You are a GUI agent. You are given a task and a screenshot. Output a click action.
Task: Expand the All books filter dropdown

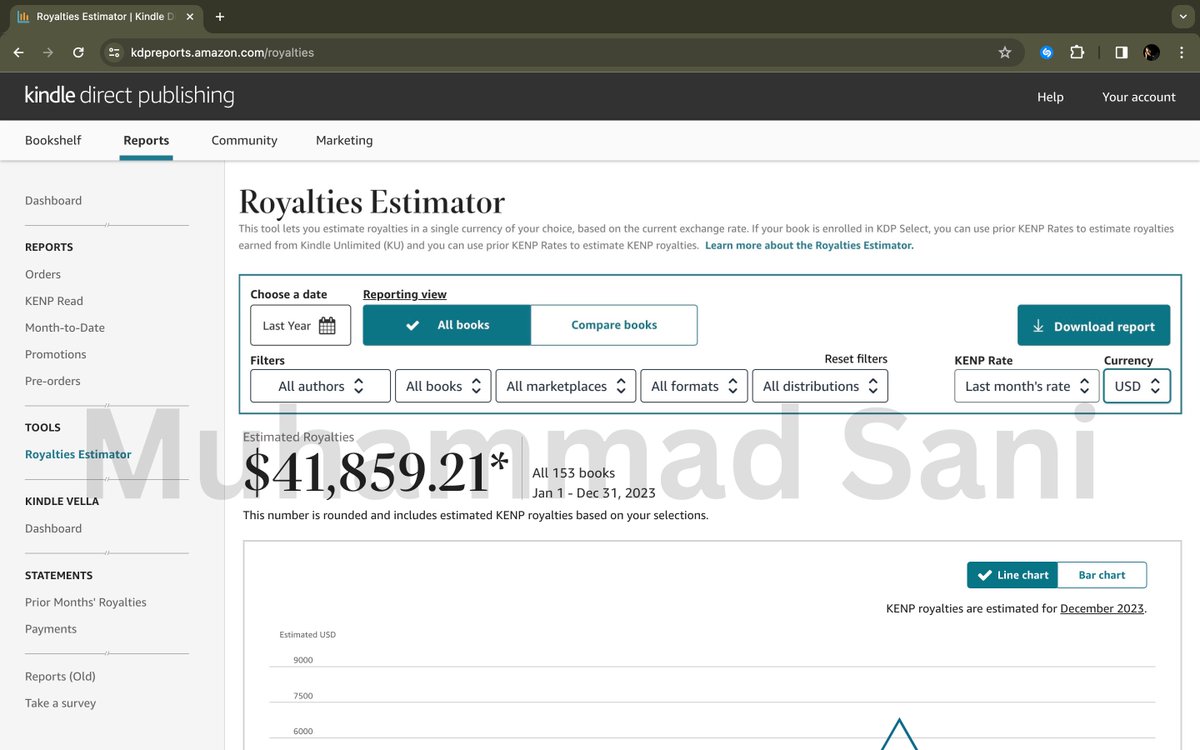point(443,386)
